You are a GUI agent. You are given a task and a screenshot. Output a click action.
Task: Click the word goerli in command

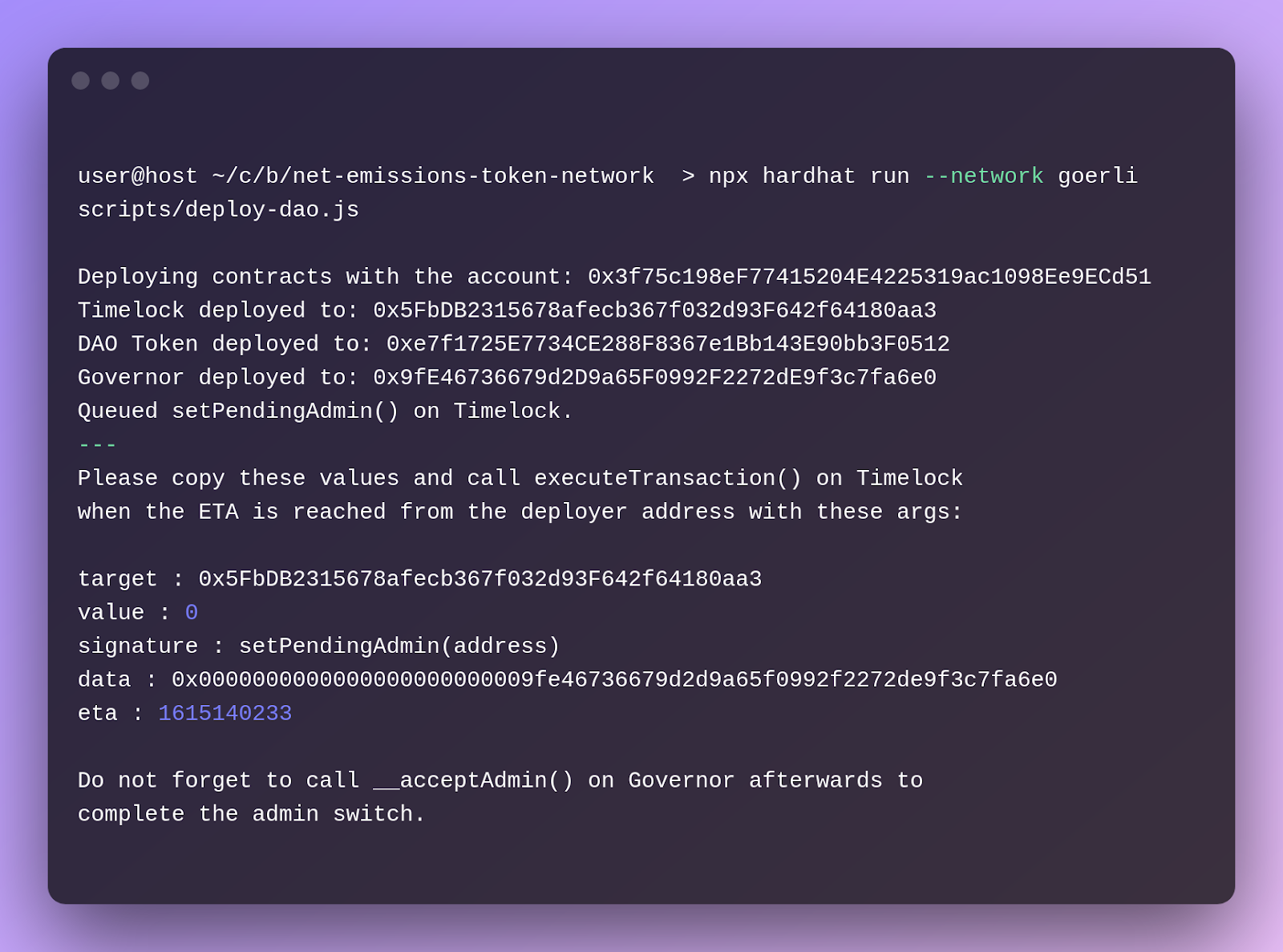[x=1098, y=176]
